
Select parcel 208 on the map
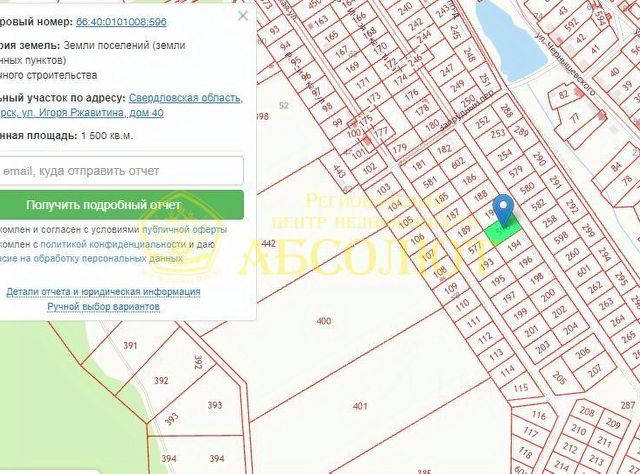pyautogui.click(x=587, y=411)
